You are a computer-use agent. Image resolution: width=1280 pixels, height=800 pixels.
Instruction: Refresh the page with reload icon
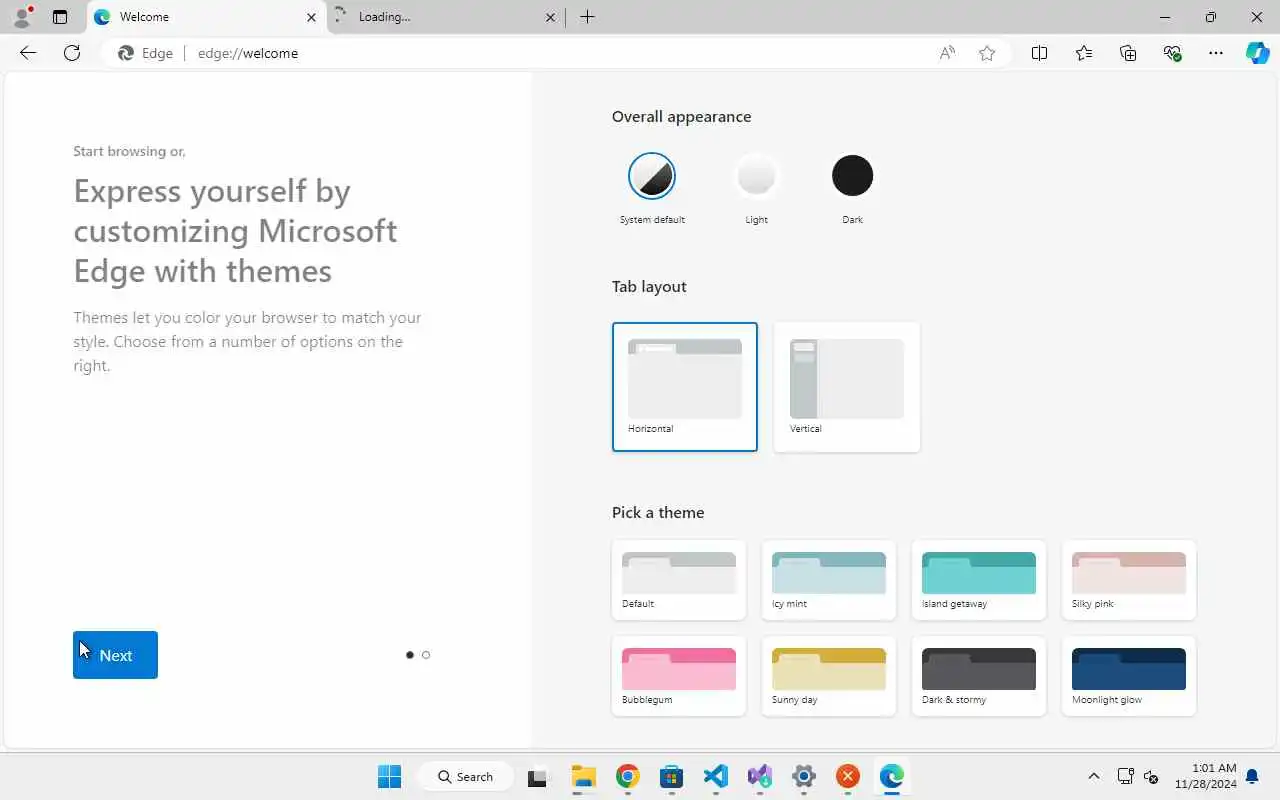72,53
